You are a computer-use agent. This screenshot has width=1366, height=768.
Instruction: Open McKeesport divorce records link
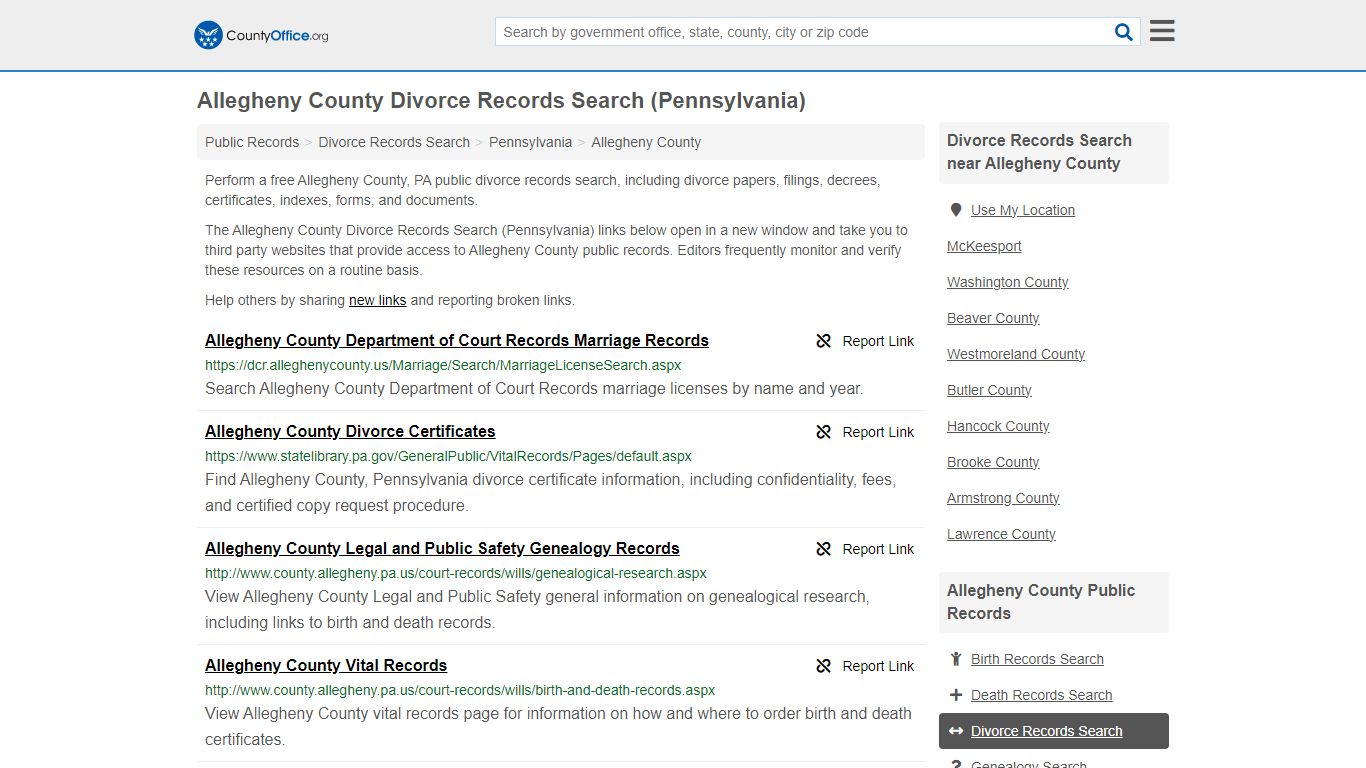(x=984, y=246)
